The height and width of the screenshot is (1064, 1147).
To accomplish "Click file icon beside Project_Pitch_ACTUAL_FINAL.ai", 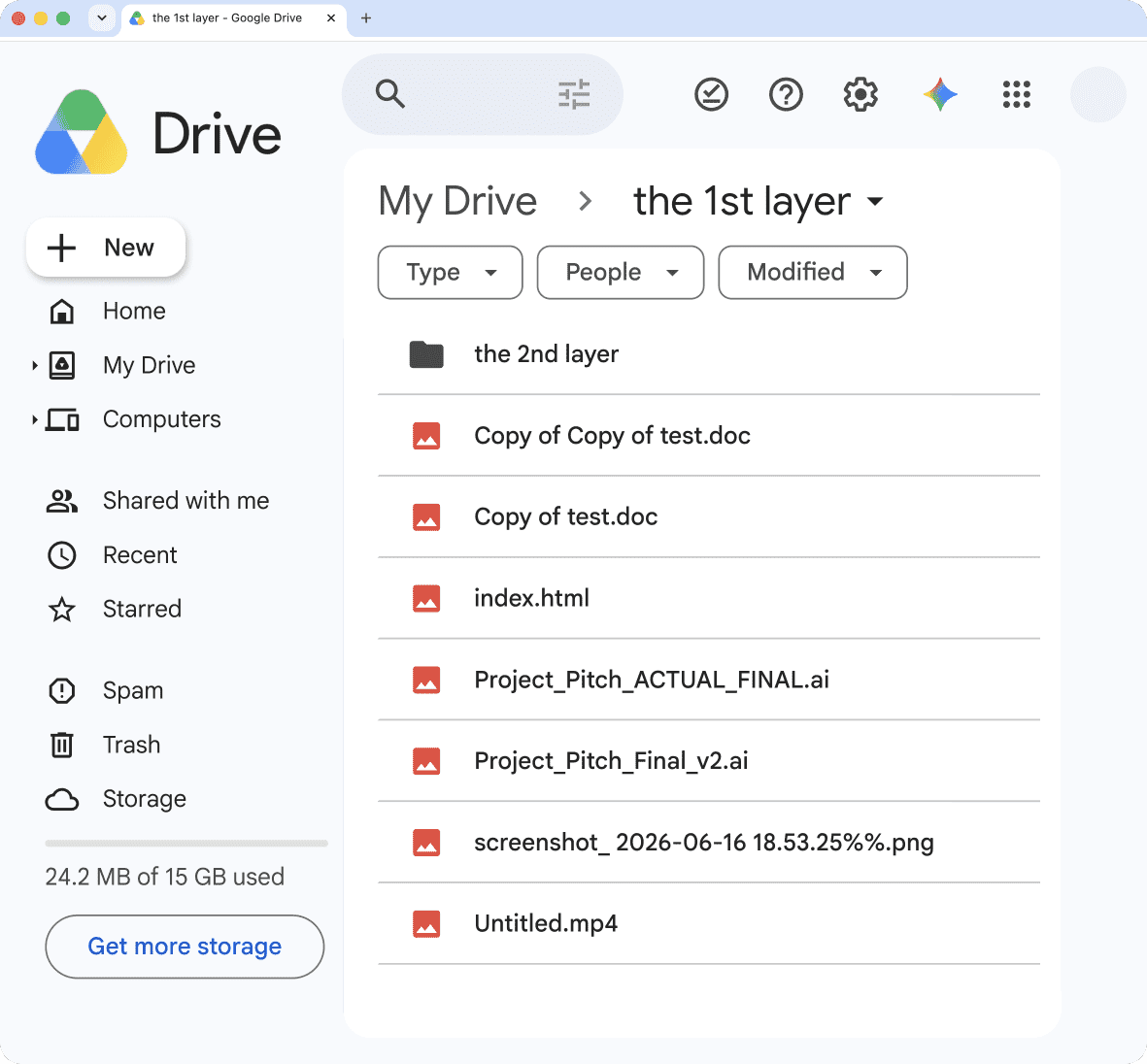I will (426, 681).
